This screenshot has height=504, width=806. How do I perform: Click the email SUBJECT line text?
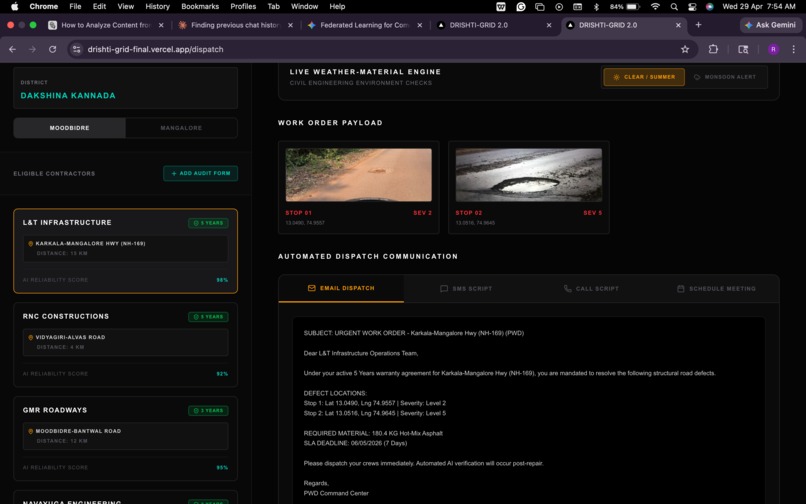(x=414, y=333)
